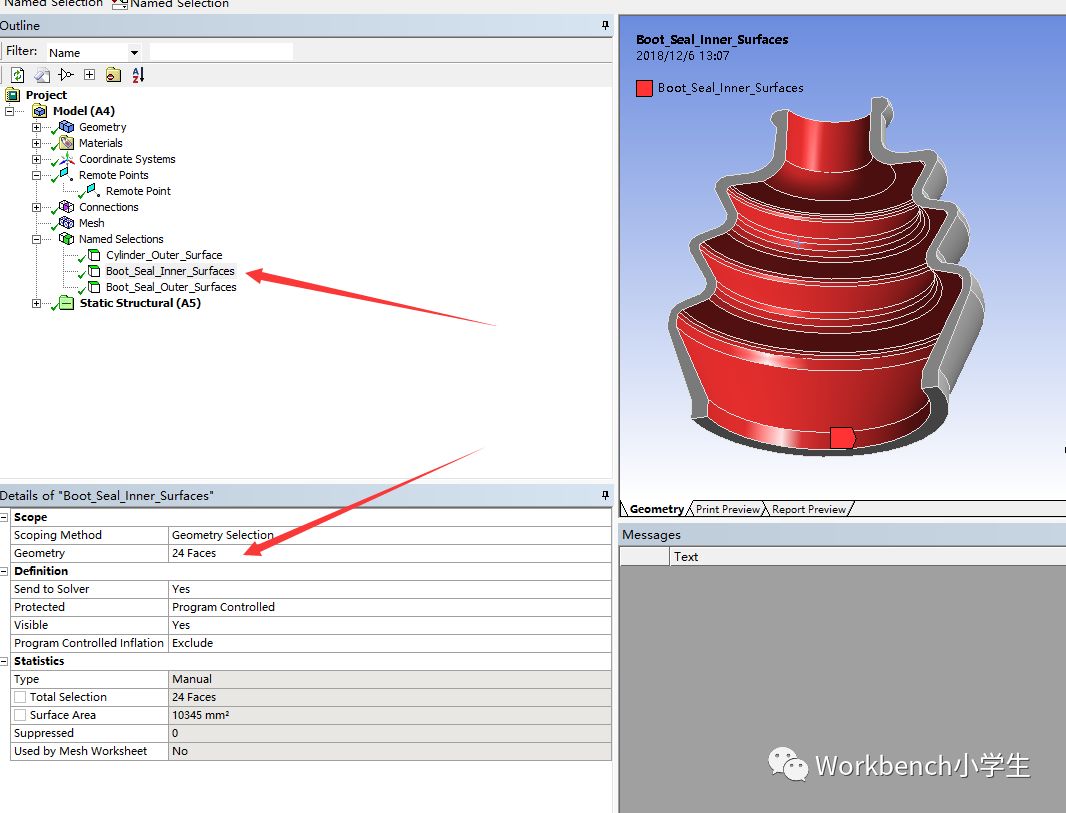Open the Filter Name dropdown
Viewport: 1066px width, 813px height.
134,52
